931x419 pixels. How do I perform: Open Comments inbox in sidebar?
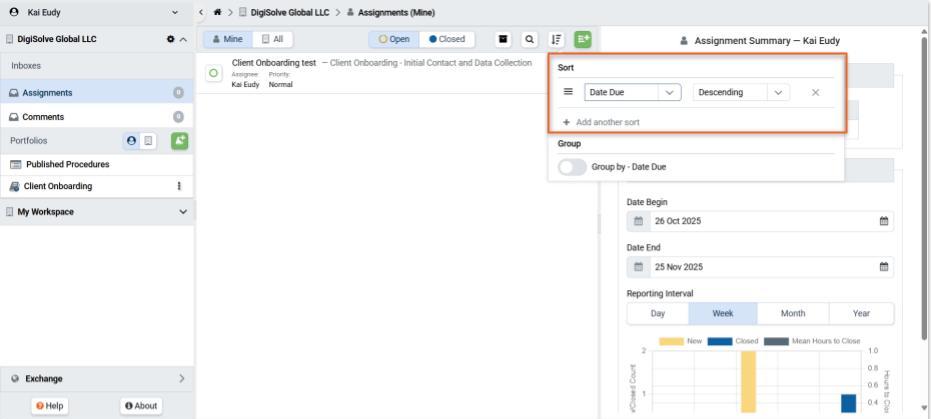coord(43,117)
